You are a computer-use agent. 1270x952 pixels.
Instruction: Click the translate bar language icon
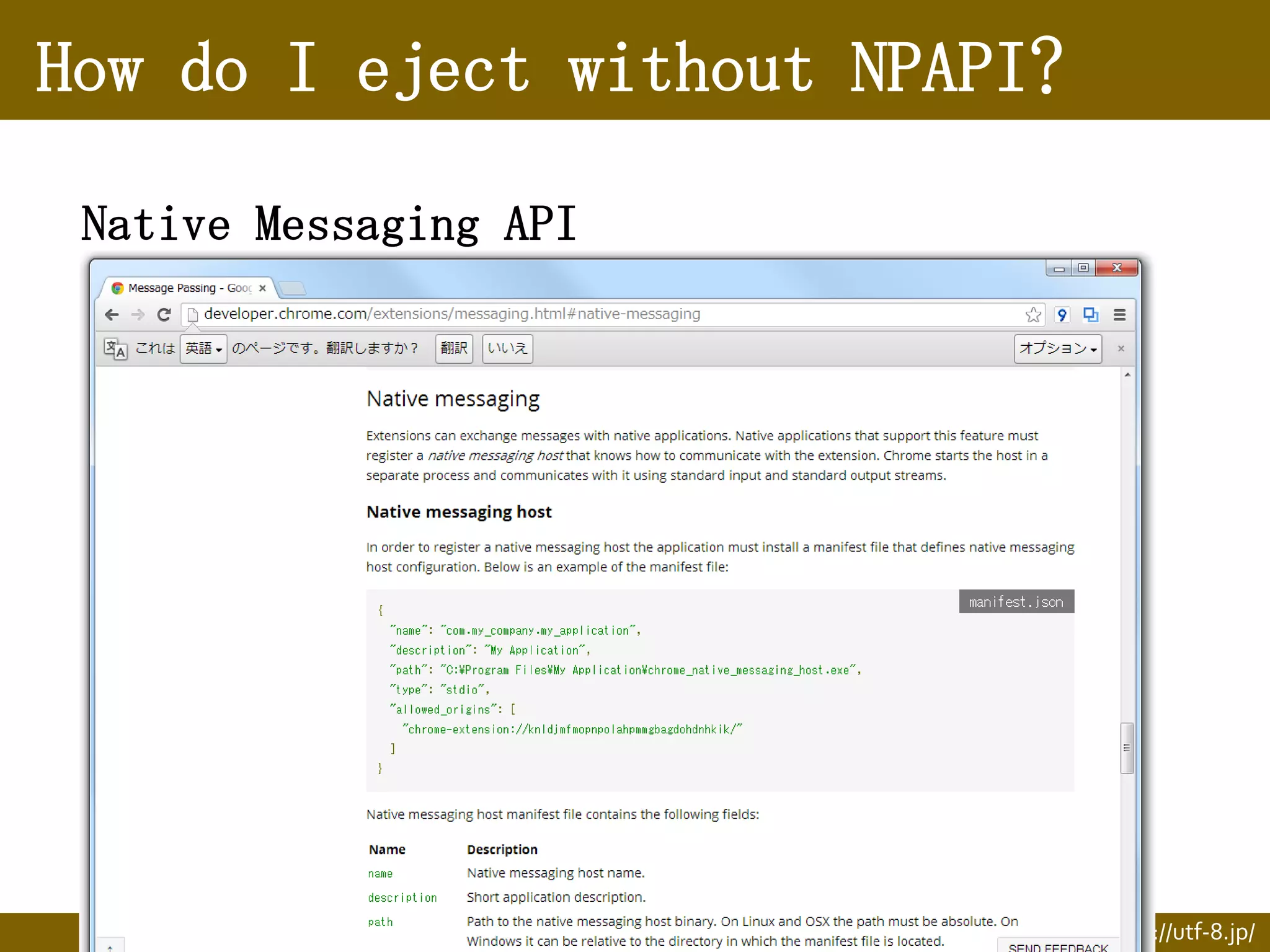(115, 349)
